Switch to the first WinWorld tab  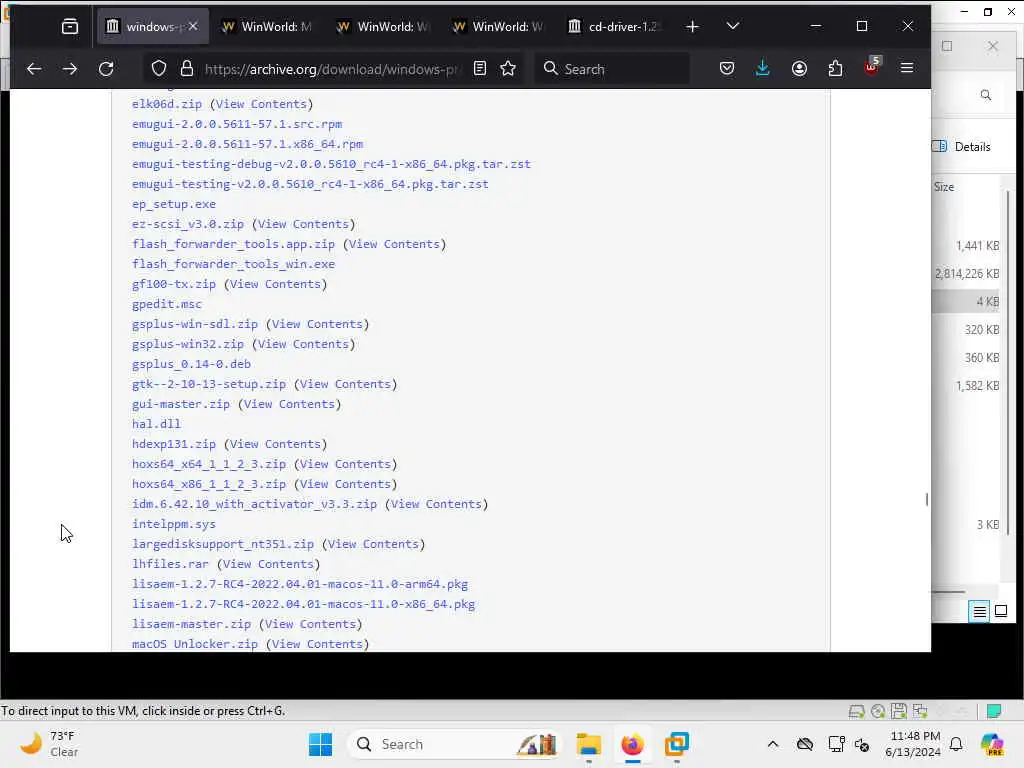266,26
